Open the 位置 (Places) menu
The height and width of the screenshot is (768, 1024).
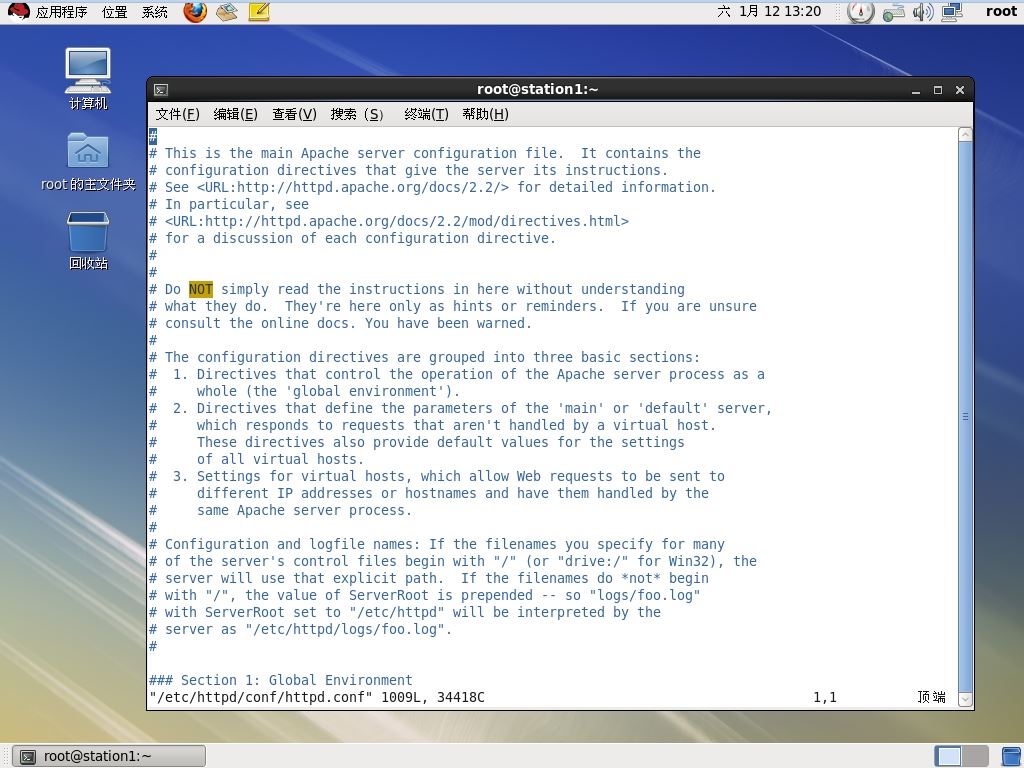(114, 12)
